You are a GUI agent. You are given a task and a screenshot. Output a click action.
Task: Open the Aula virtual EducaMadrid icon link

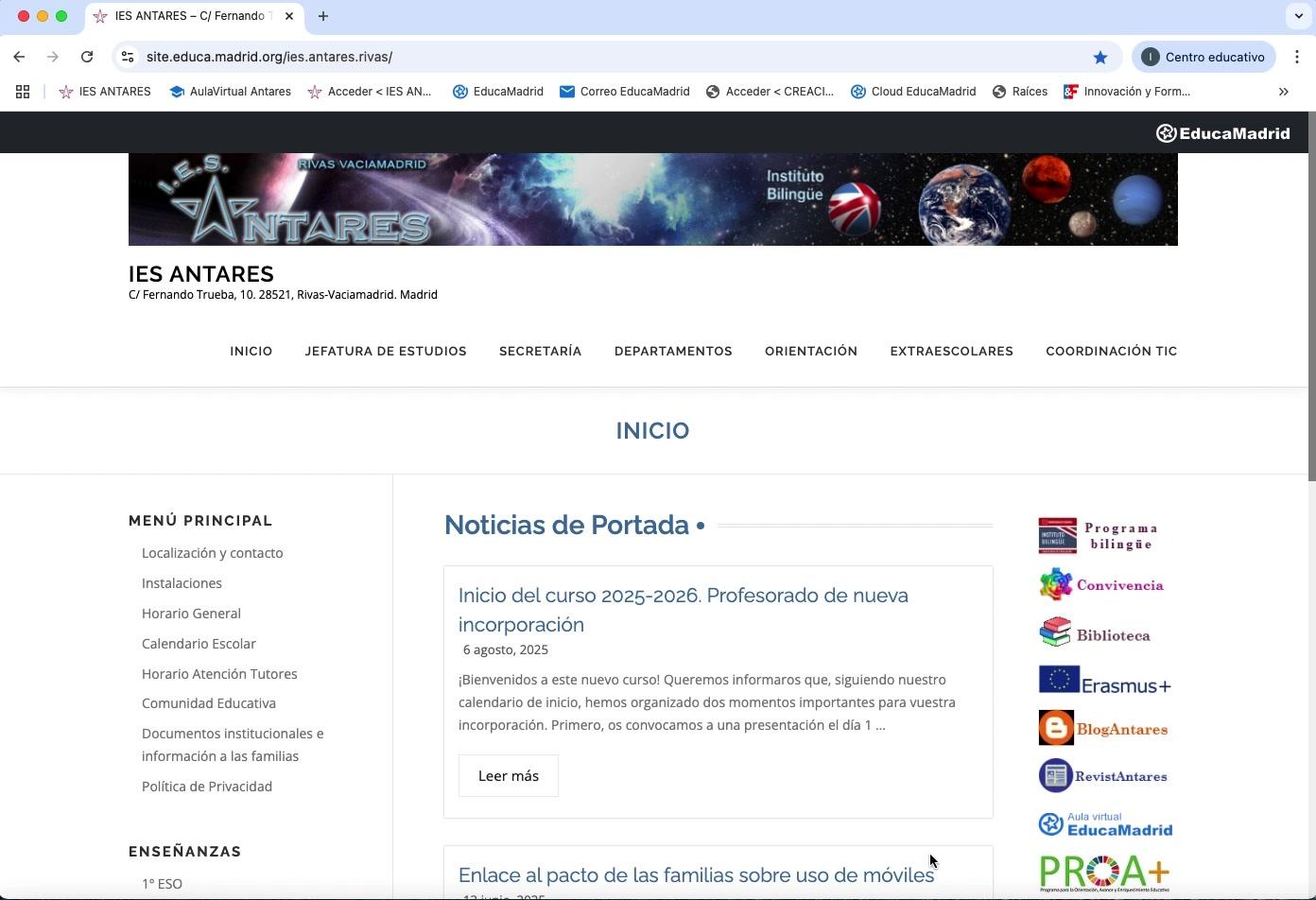click(1105, 824)
